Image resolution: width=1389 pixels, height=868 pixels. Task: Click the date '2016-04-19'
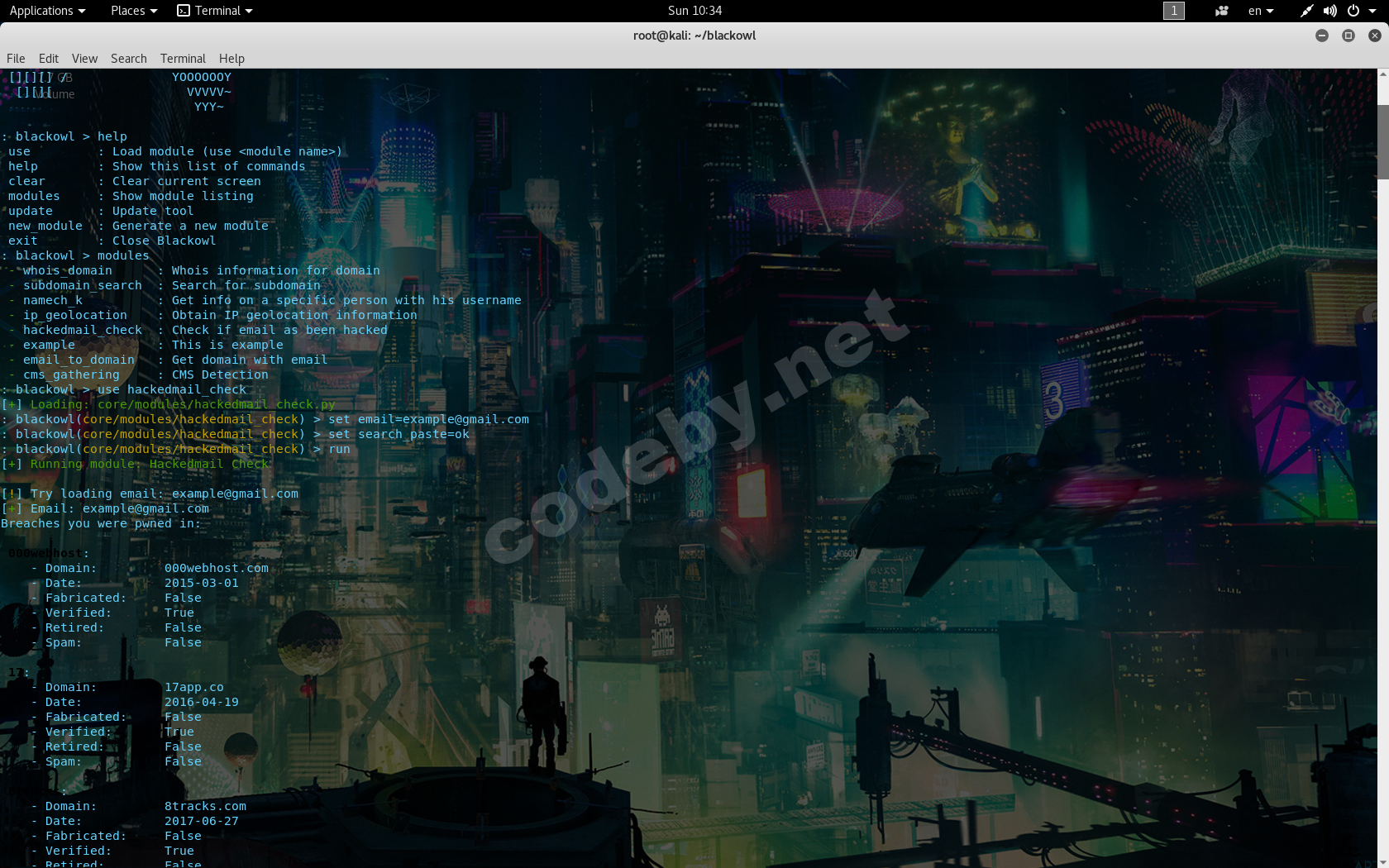[x=202, y=702]
